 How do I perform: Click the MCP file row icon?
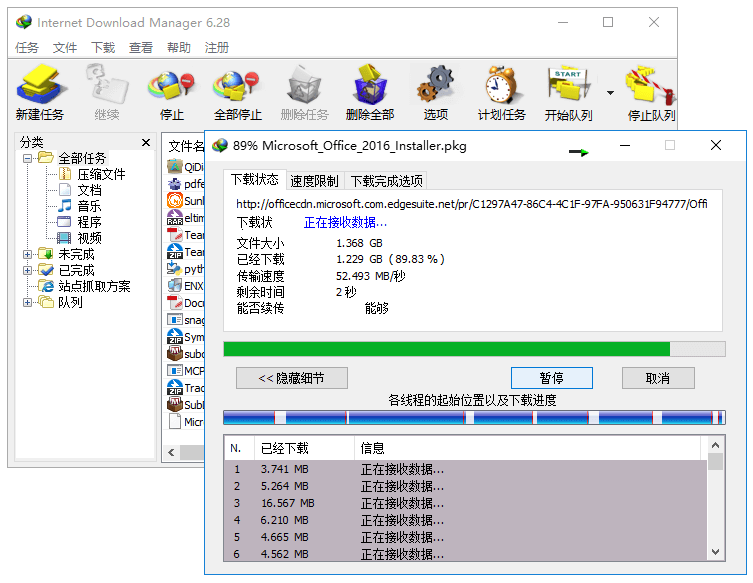[x=174, y=370]
